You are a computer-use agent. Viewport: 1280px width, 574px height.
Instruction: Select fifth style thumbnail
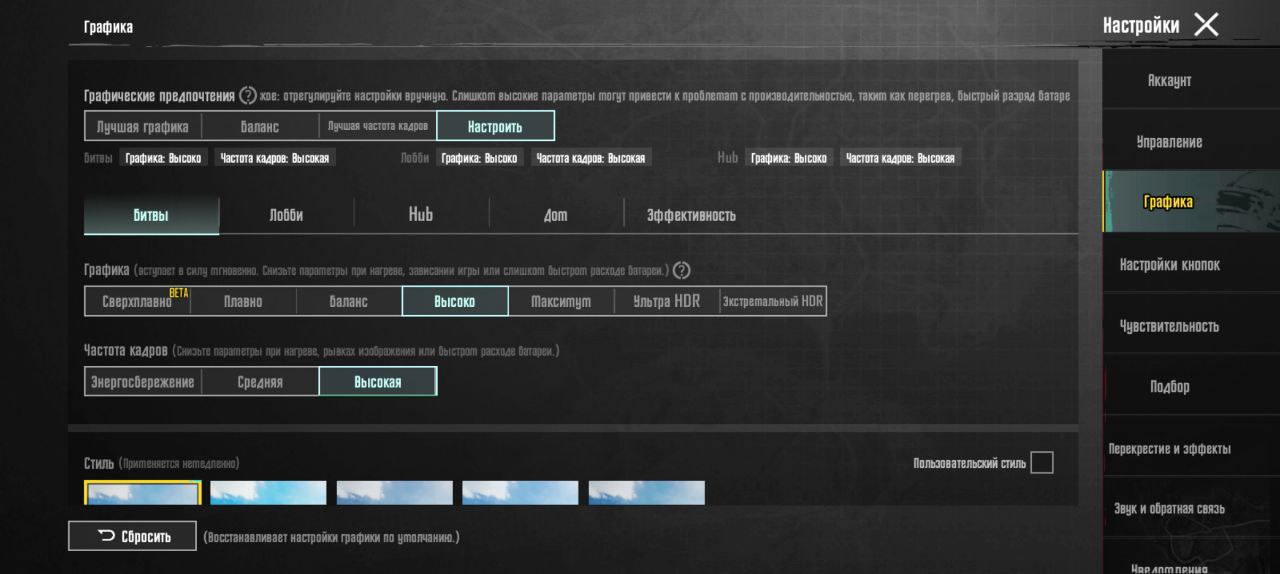(x=646, y=493)
